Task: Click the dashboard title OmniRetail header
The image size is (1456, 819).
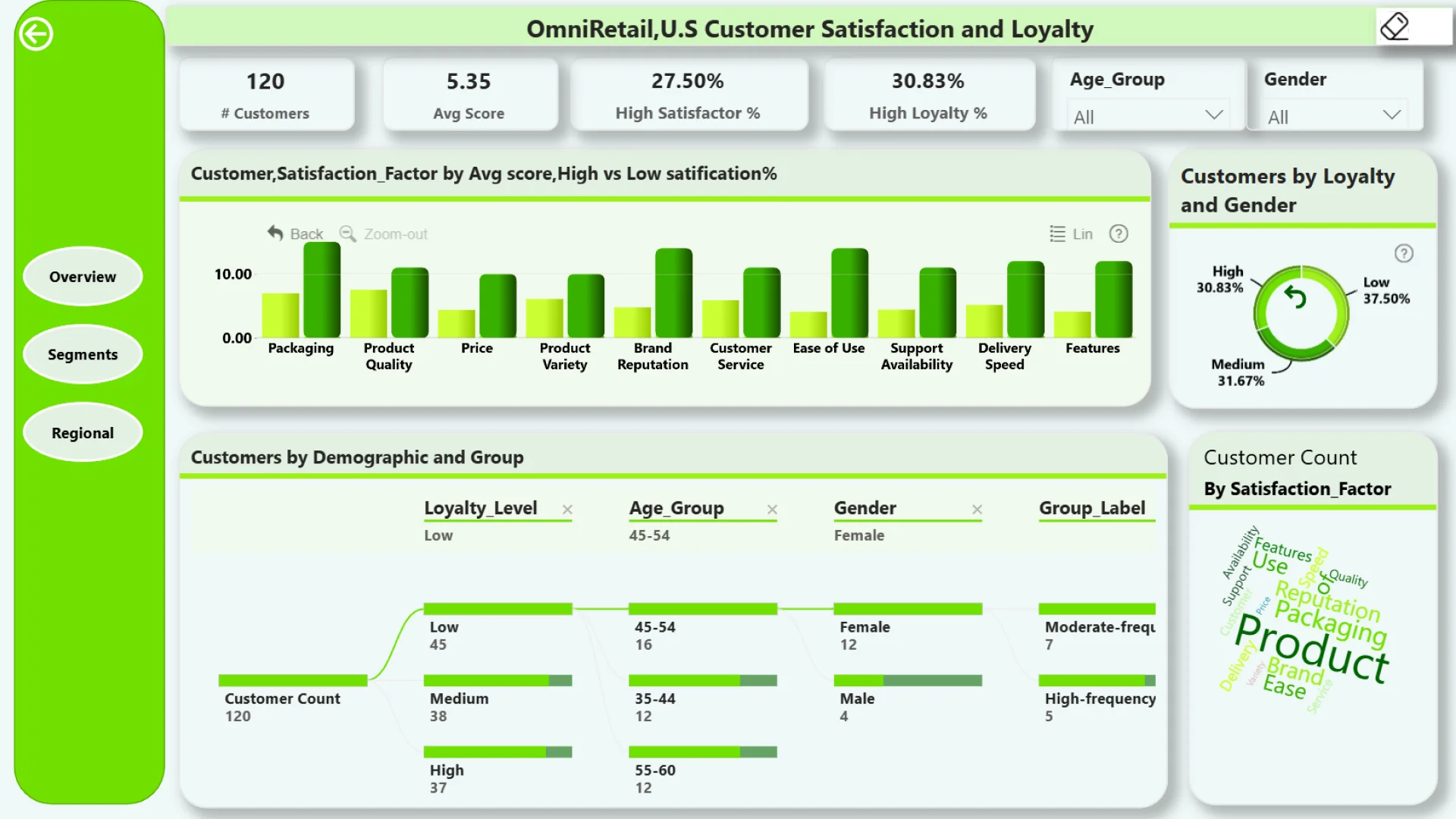Action: [810, 29]
